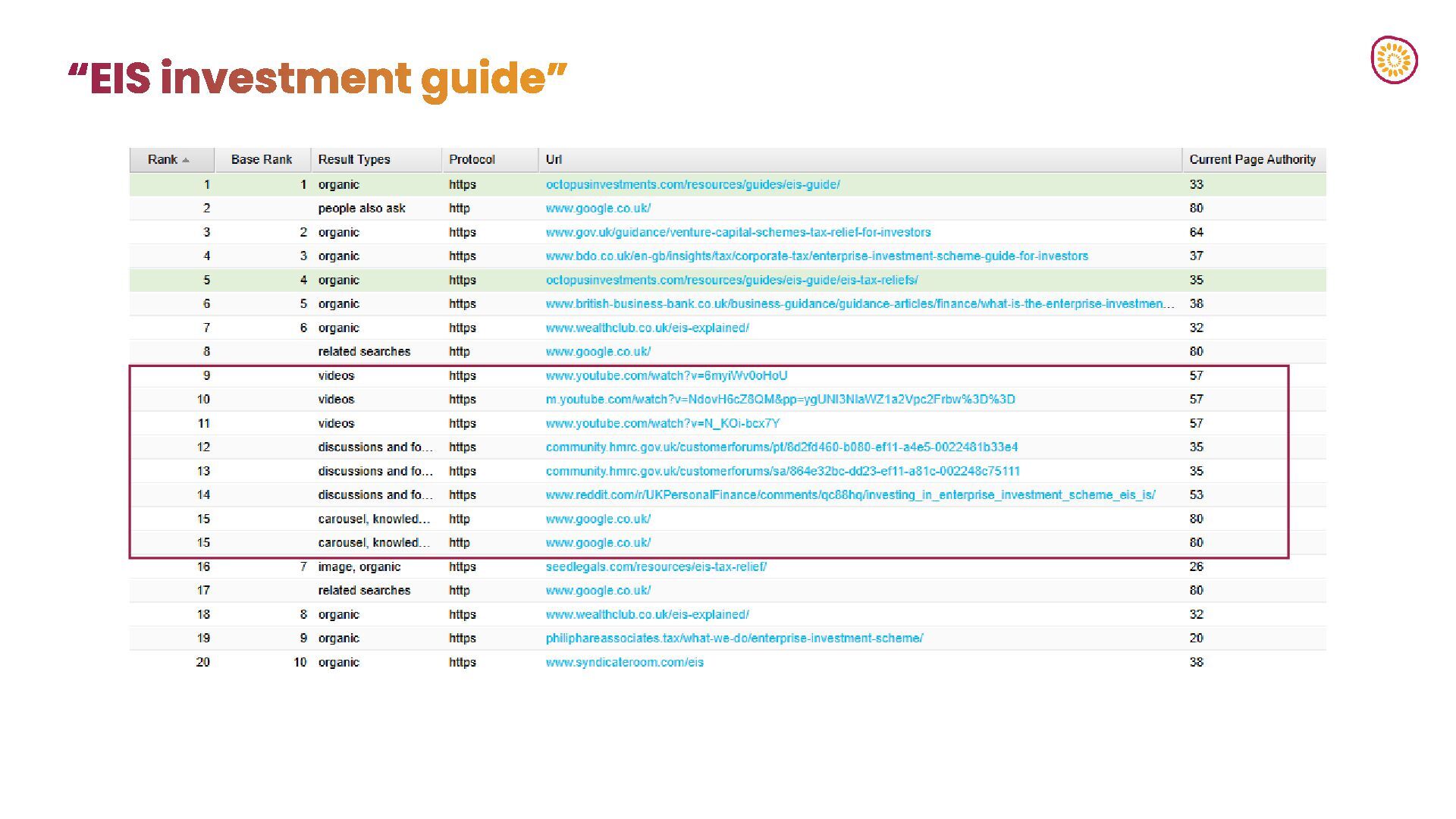Select 'discussions and fo…' cell in rank 12
The height and width of the screenshot is (819, 1456).
click(375, 447)
